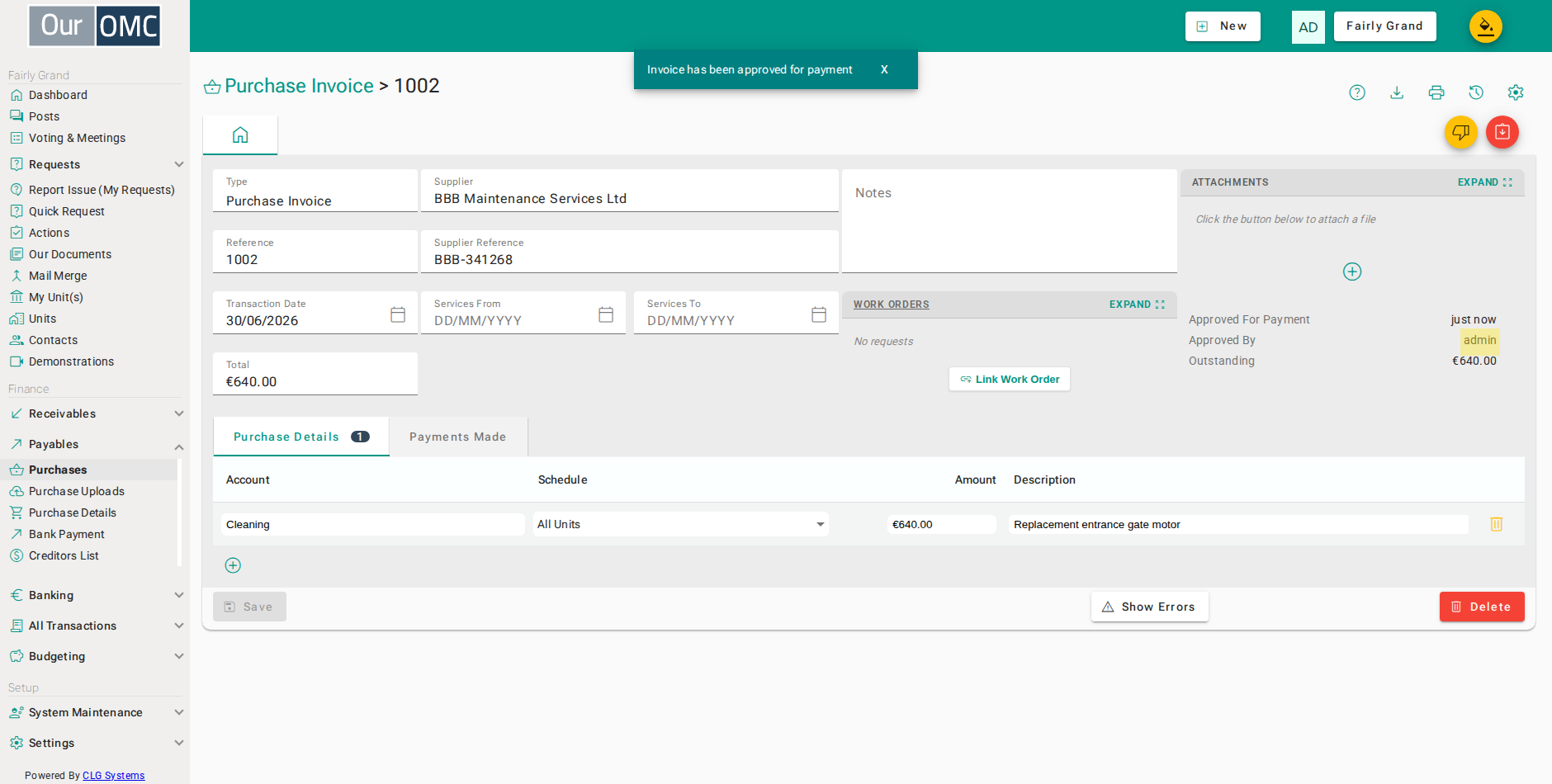Open the Transaction Date calendar picker
The height and width of the screenshot is (784, 1552).
pos(398,314)
